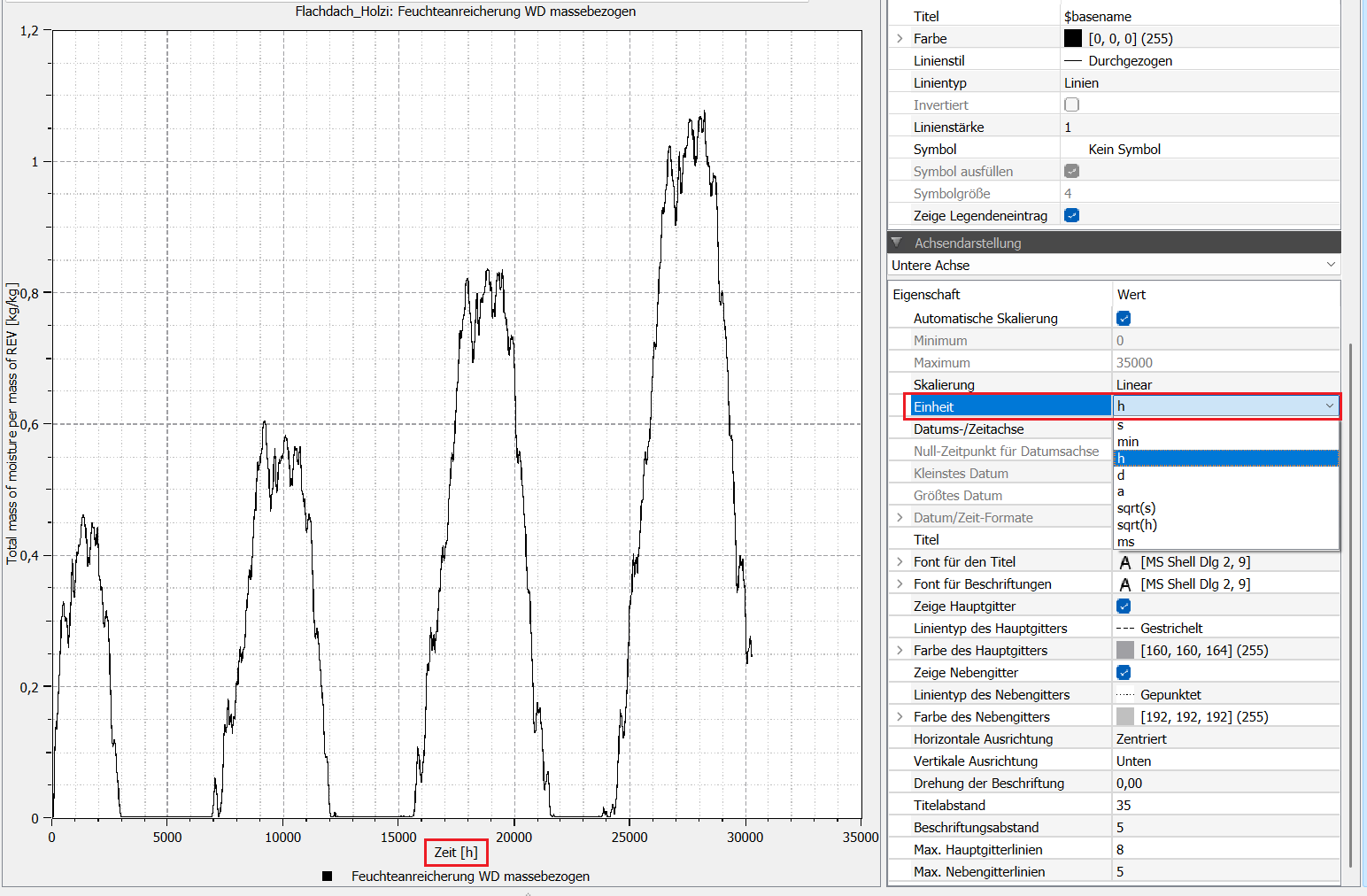Viewport: 1367px width, 896px height.
Task: Click the Nebengitter light gray swatch
Action: [1125, 716]
